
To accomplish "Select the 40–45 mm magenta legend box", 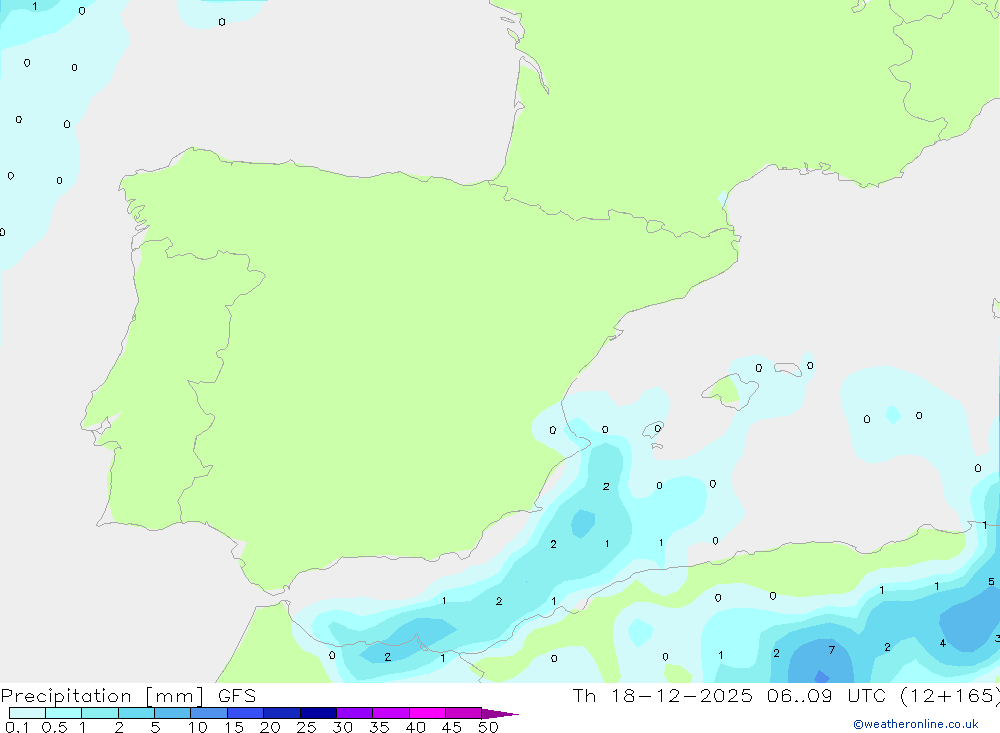I will pos(427,713).
